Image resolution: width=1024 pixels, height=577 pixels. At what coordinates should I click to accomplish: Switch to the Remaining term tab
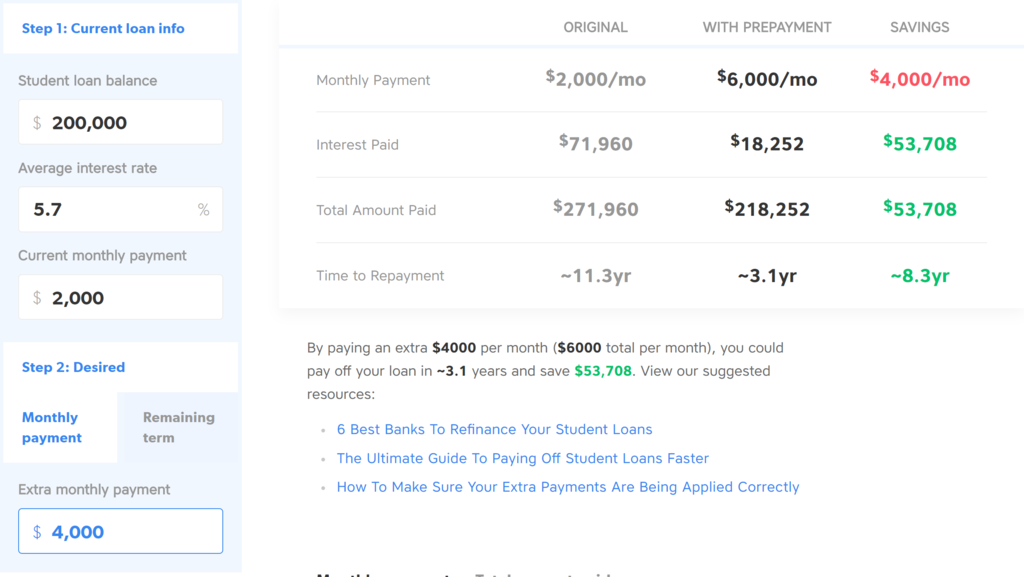click(x=179, y=428)
